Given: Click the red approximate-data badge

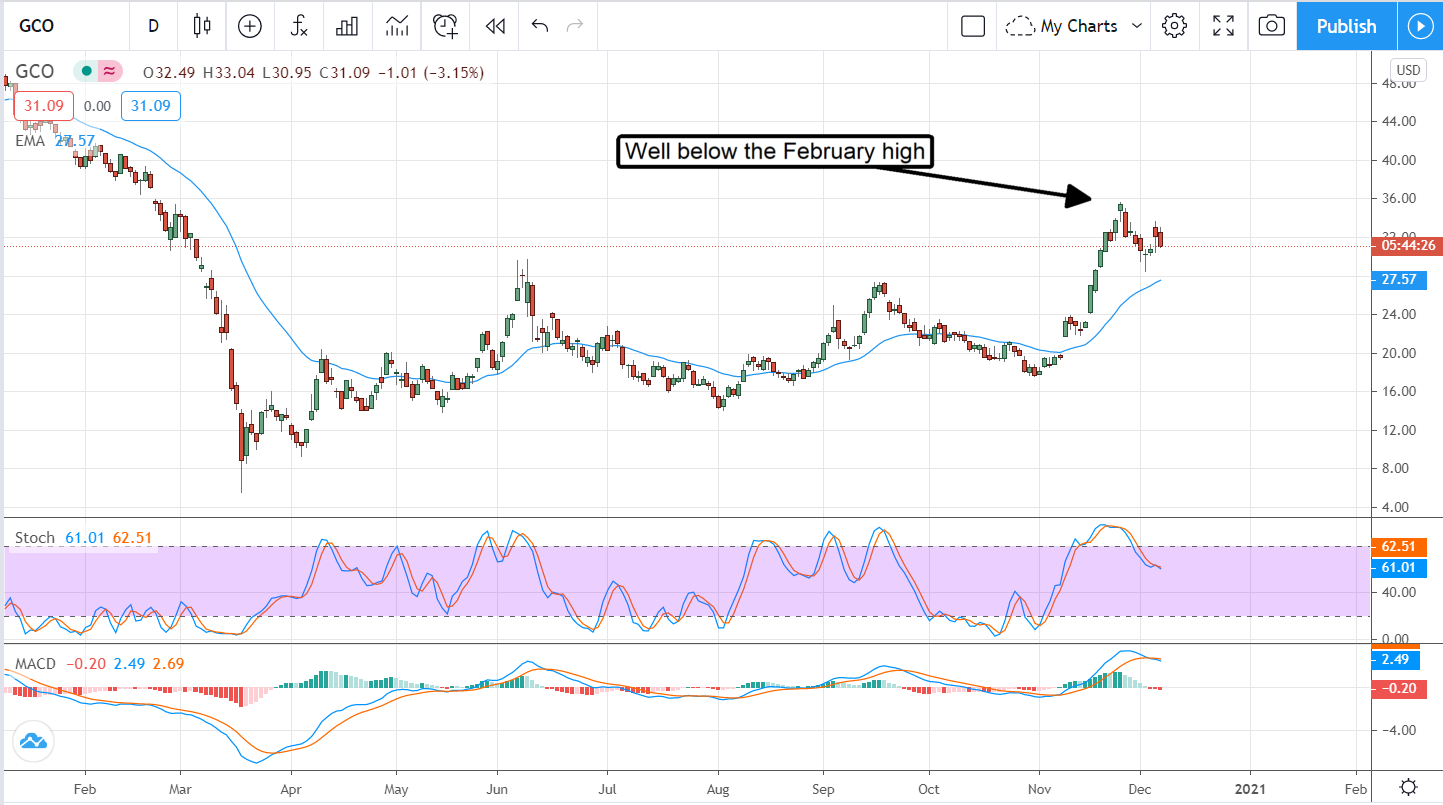Looking at the screenshot, I should point(110,72).
